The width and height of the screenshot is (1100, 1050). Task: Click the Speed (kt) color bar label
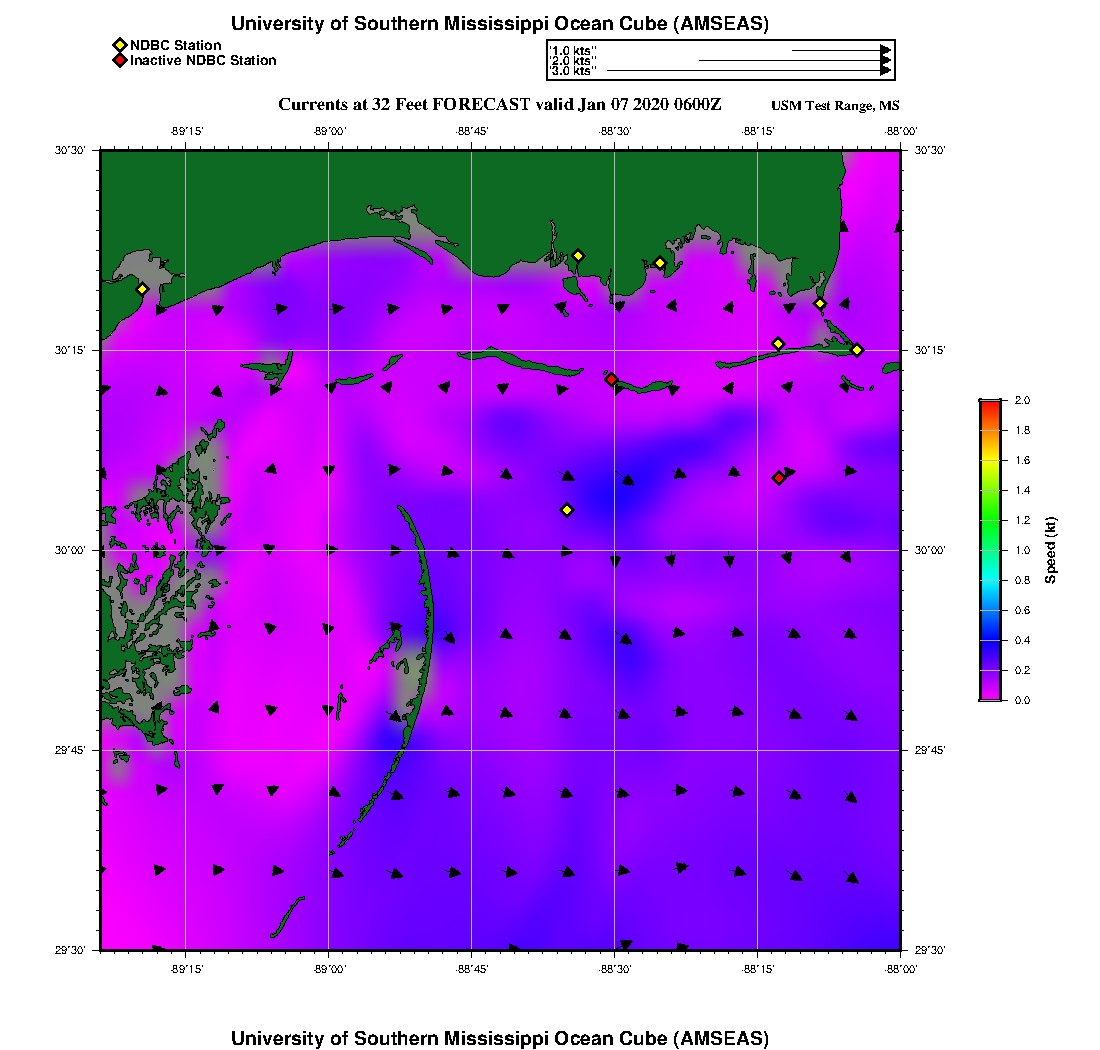coord(1050,550)
